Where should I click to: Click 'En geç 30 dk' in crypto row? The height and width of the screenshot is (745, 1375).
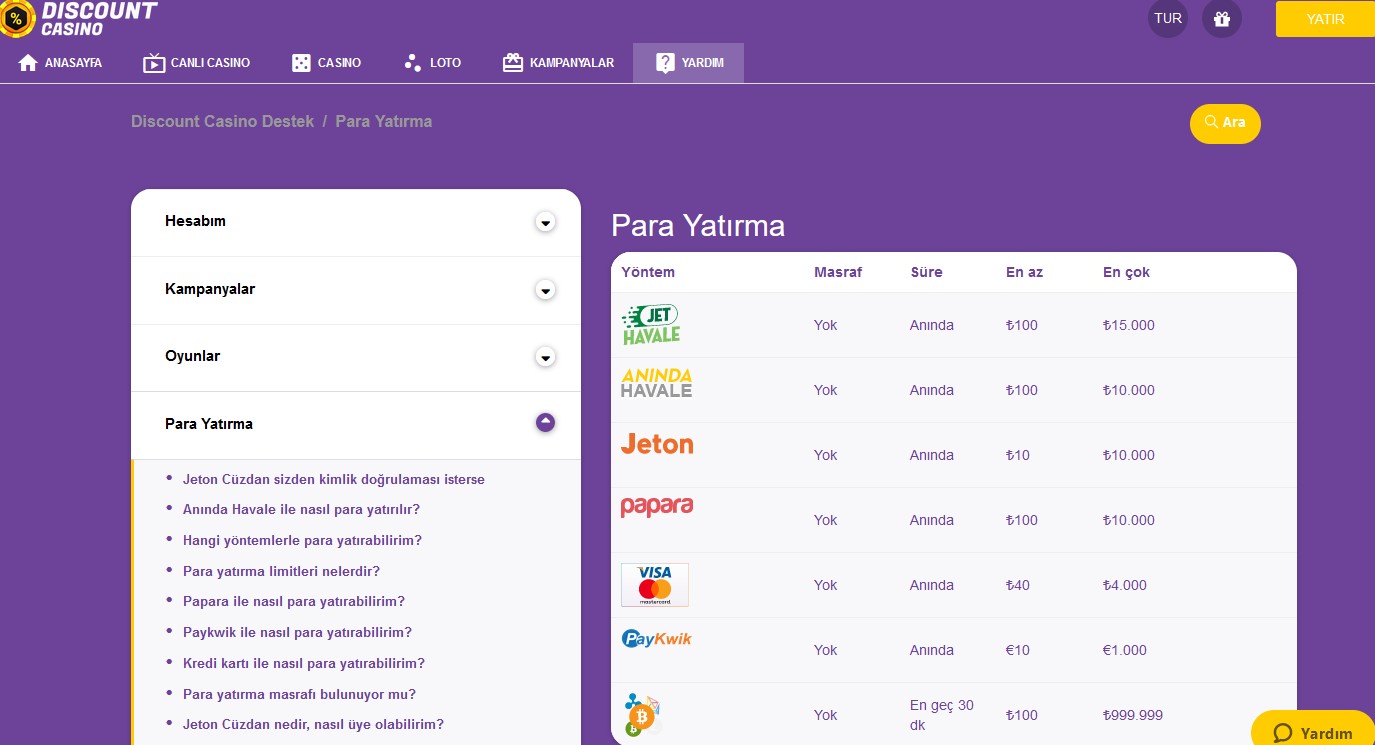click(942, 714)
